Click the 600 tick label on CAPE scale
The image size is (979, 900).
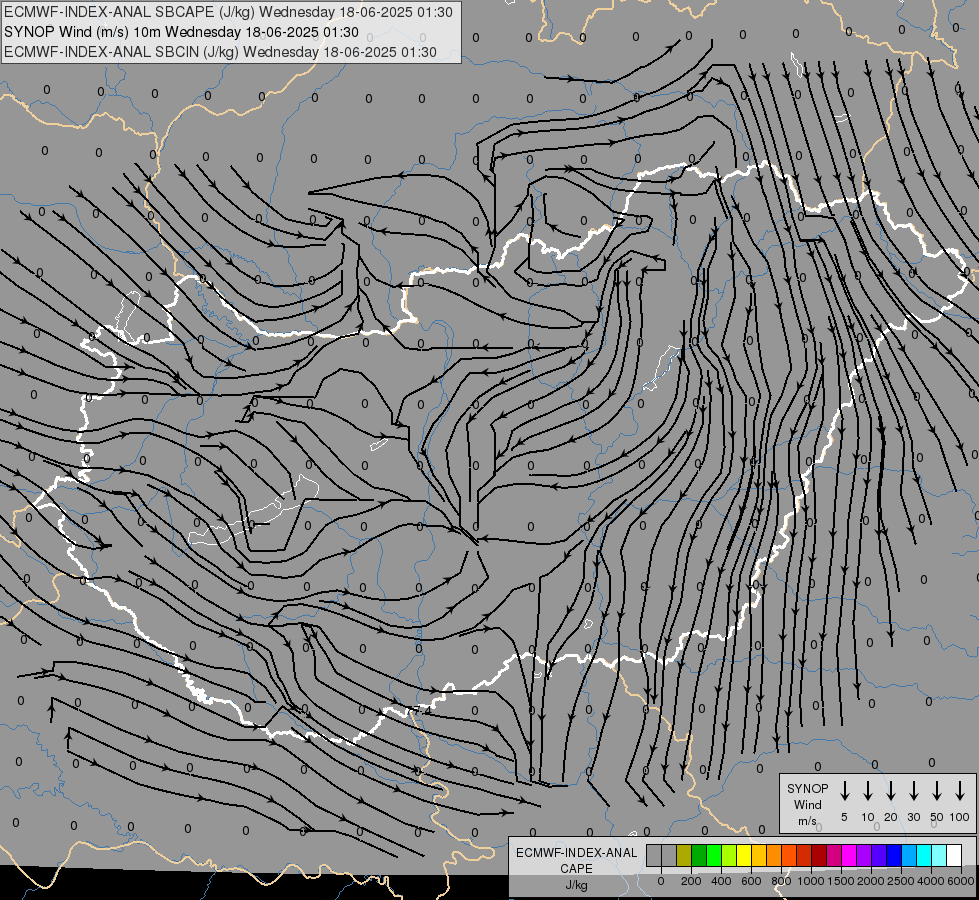(751, 881)
